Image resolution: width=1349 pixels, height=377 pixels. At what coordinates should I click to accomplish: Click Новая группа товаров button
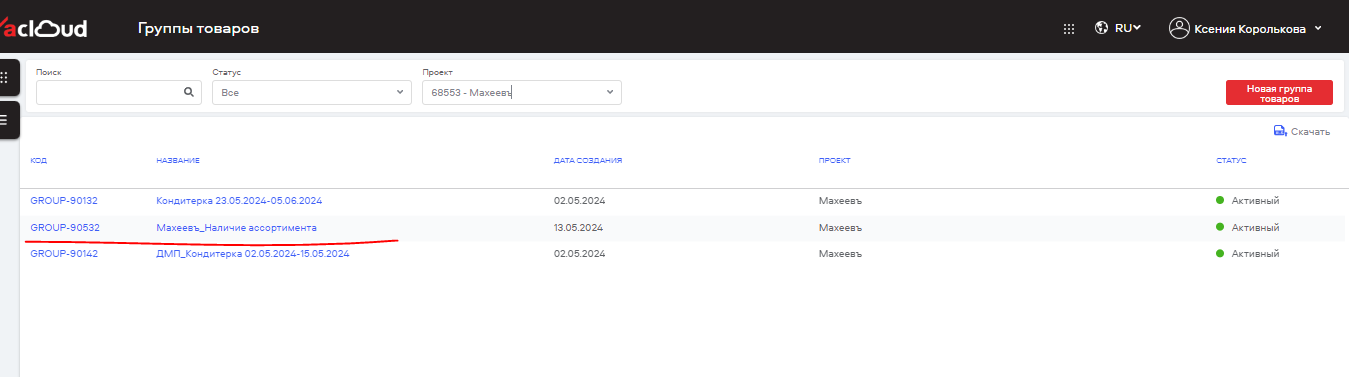coord(1279,93)
